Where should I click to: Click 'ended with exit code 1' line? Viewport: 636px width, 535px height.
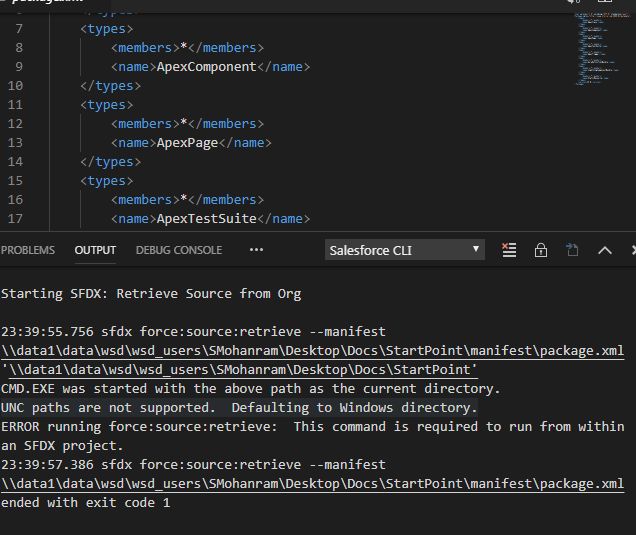[86, 503]
